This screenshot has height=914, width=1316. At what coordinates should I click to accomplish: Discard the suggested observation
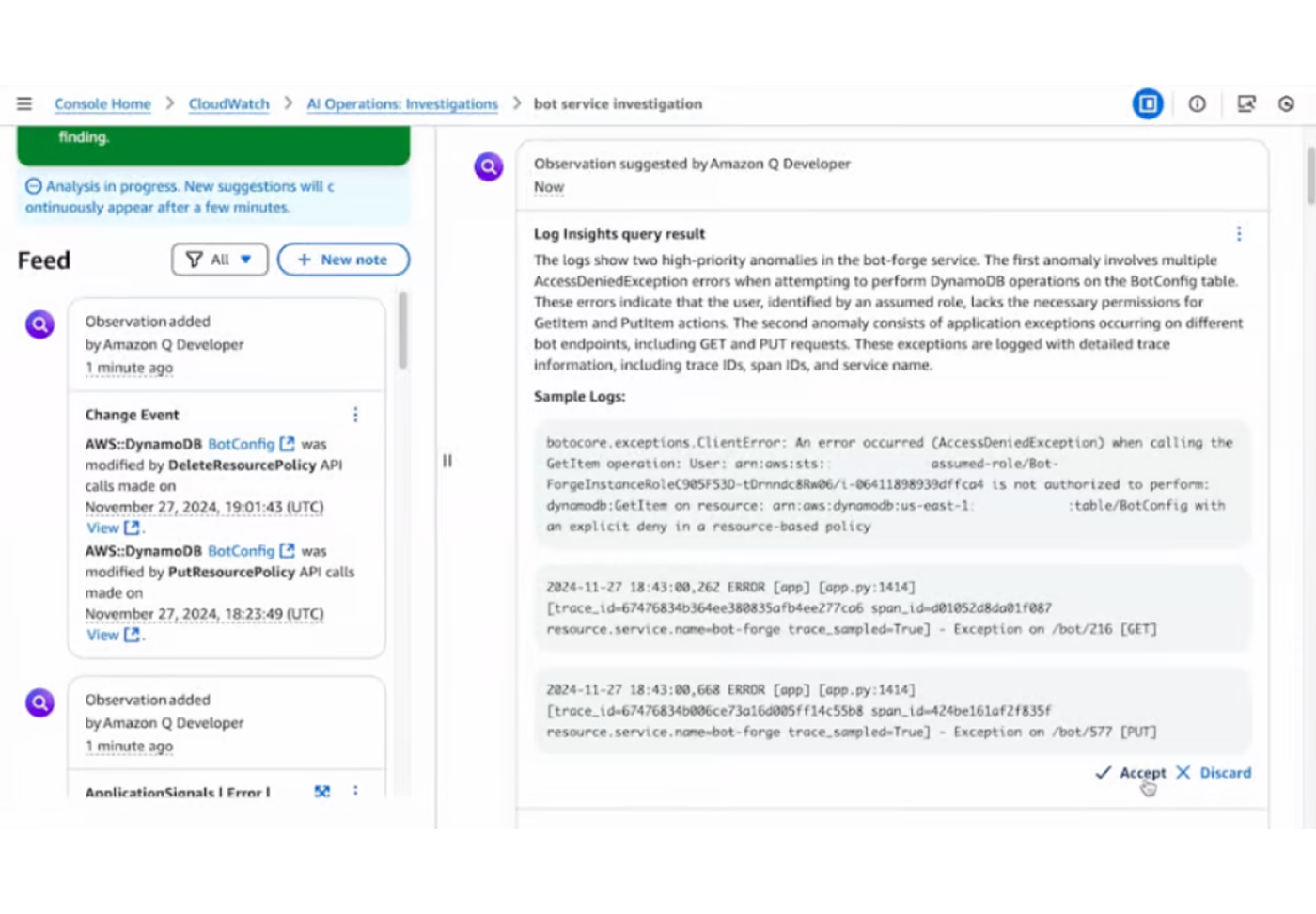point(1214,772)
